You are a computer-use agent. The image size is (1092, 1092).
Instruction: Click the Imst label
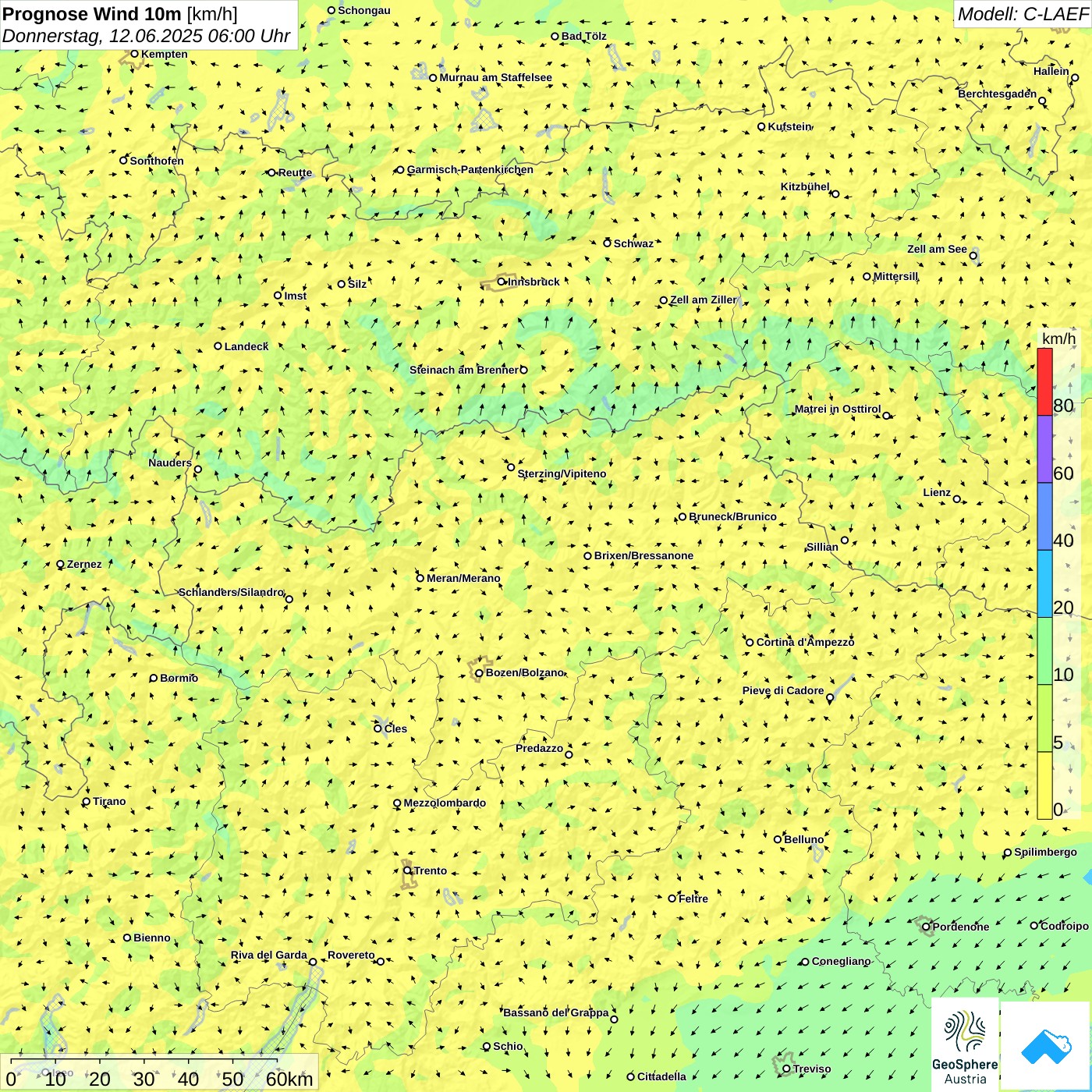pyautogui.click(x=295, y=296)
